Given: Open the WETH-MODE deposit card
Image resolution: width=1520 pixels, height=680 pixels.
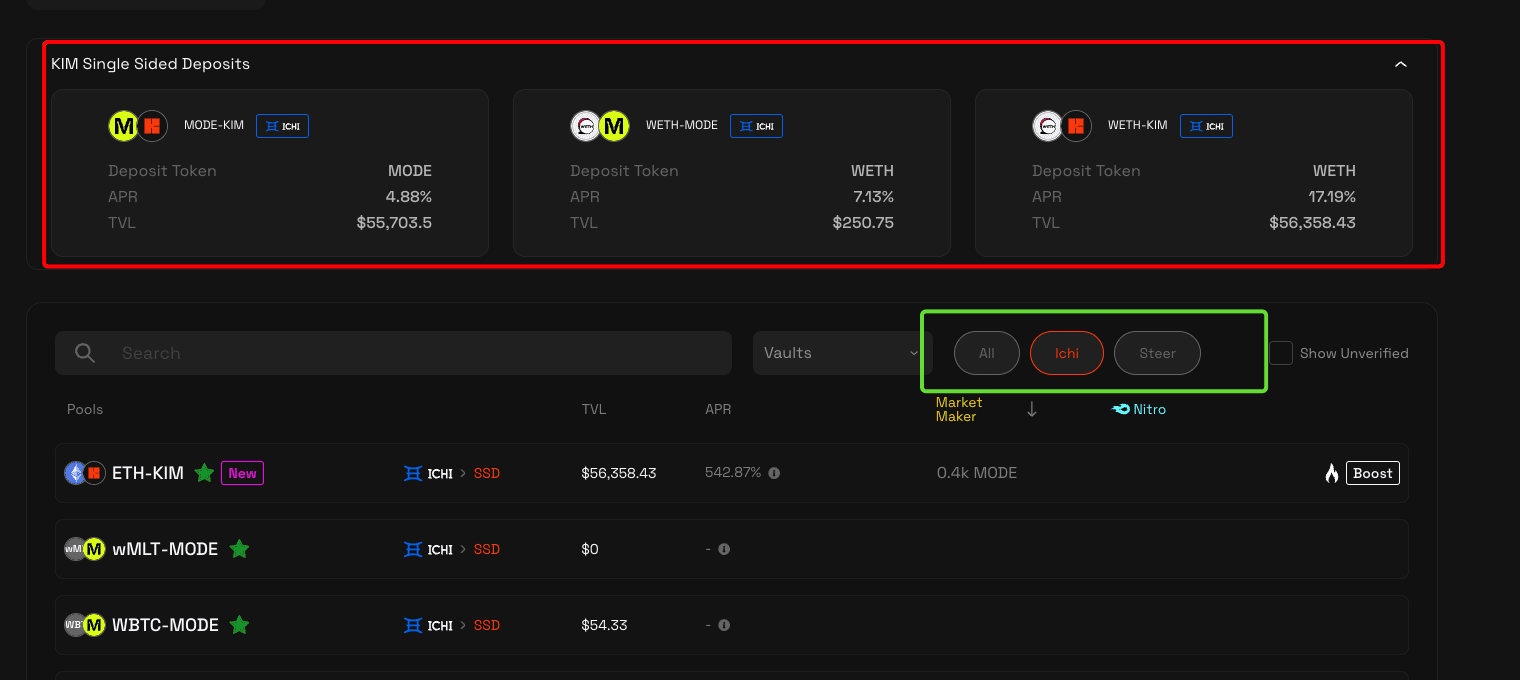Looking at the screenshot, I should point(732,173).
